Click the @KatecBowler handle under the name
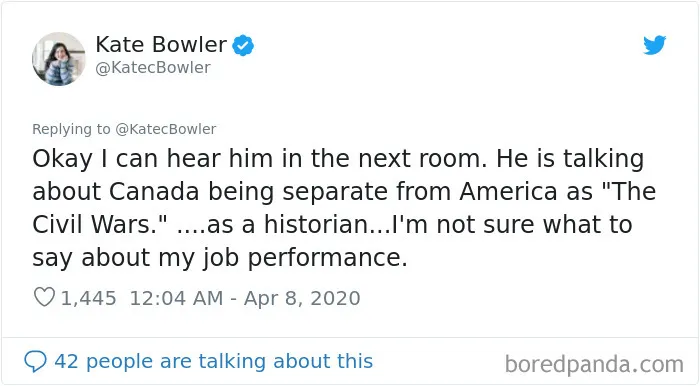The height and width of the screenshot is (386, 700). pos(153,68)
